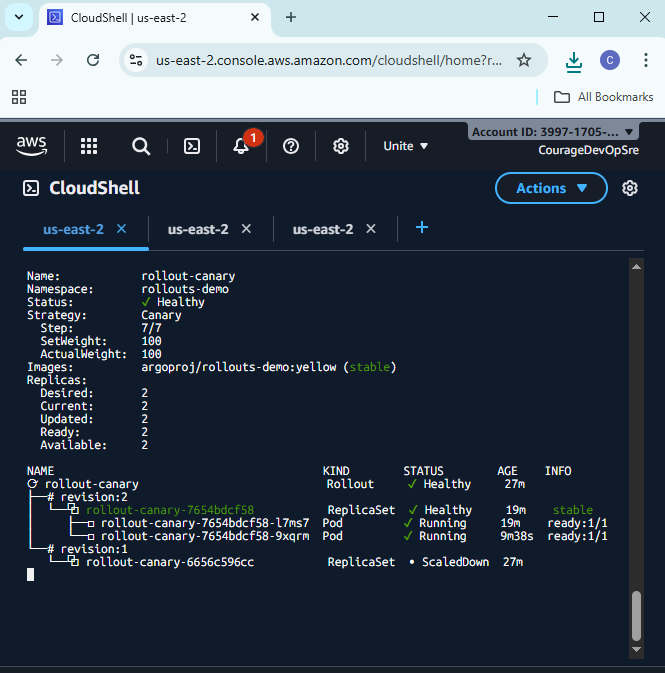The image size is (665, 673).
Task: Open the notifications bell
Action: pyautogui.click(x=241, y=146)
